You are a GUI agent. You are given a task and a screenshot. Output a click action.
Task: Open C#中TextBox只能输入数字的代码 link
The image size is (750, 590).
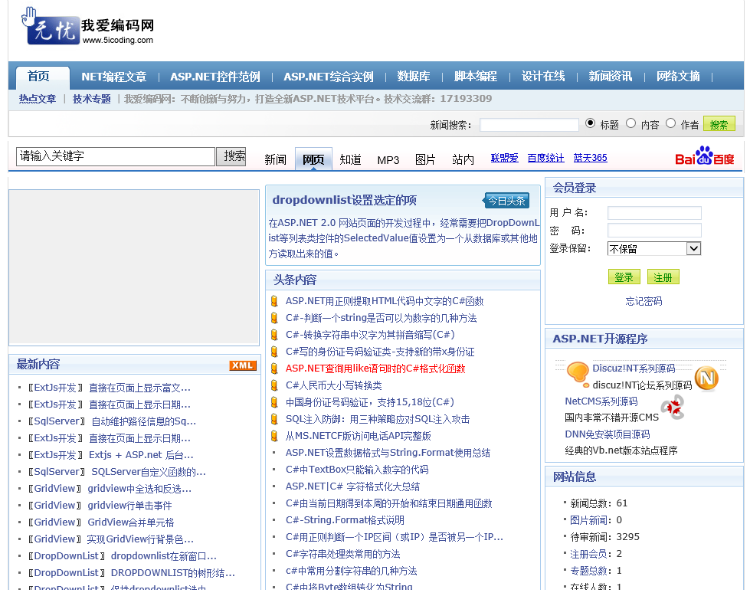click(x=357, y=469)
